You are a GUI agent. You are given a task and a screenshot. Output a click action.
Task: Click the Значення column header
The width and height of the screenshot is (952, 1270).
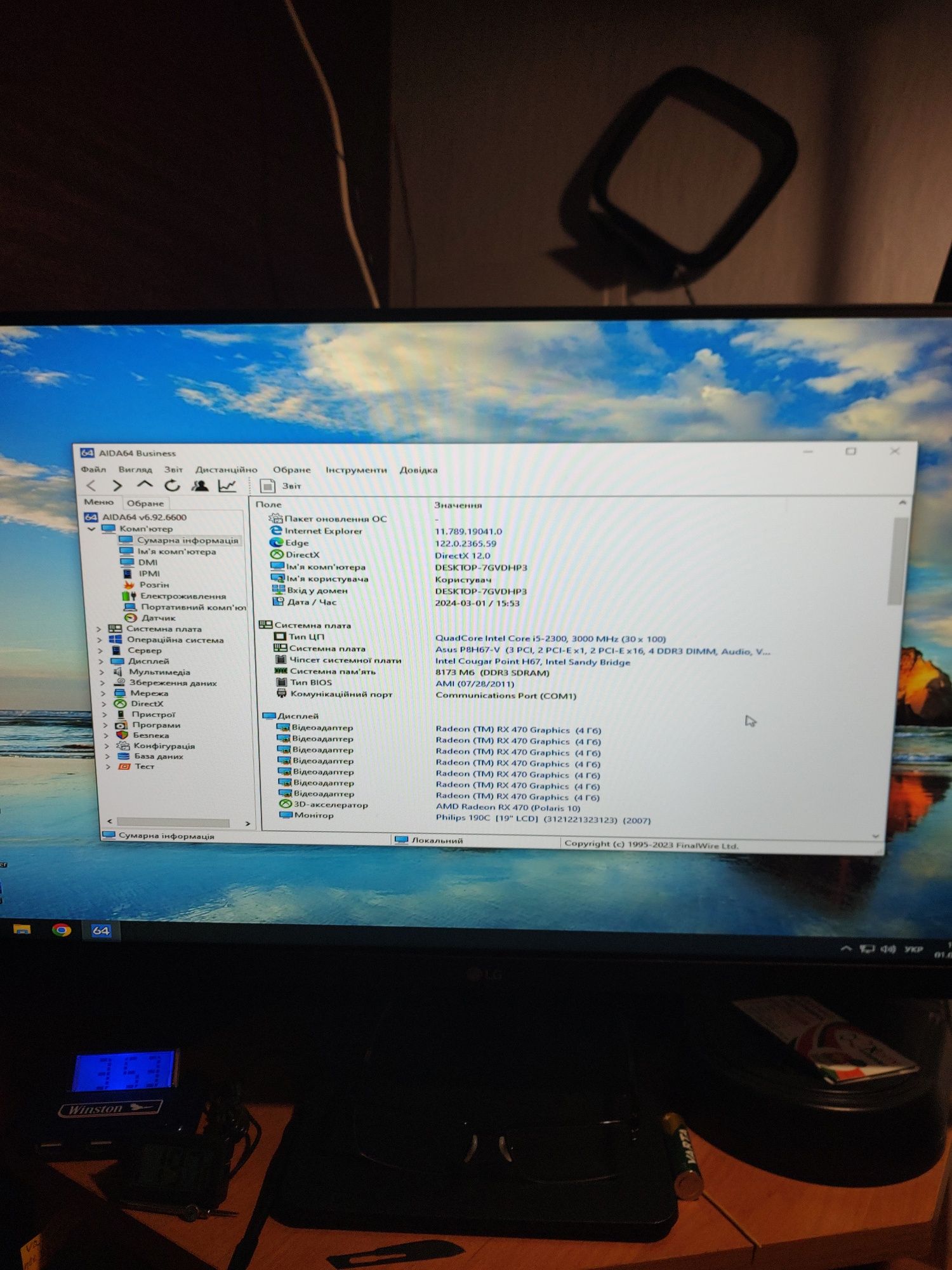coord(458,505)
